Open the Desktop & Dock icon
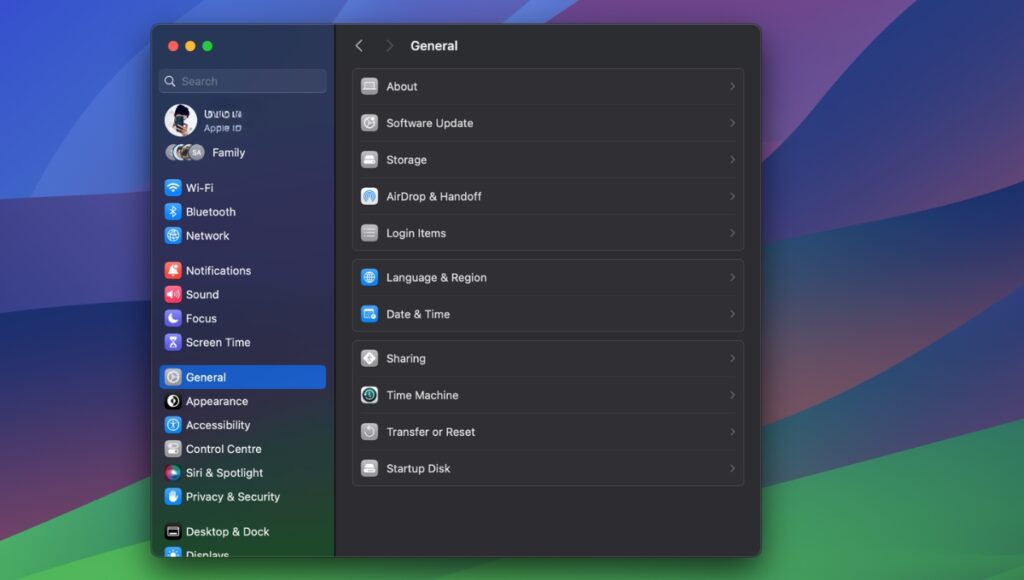1024x580 pixels. pyautogui.click(x=173, y=532)
